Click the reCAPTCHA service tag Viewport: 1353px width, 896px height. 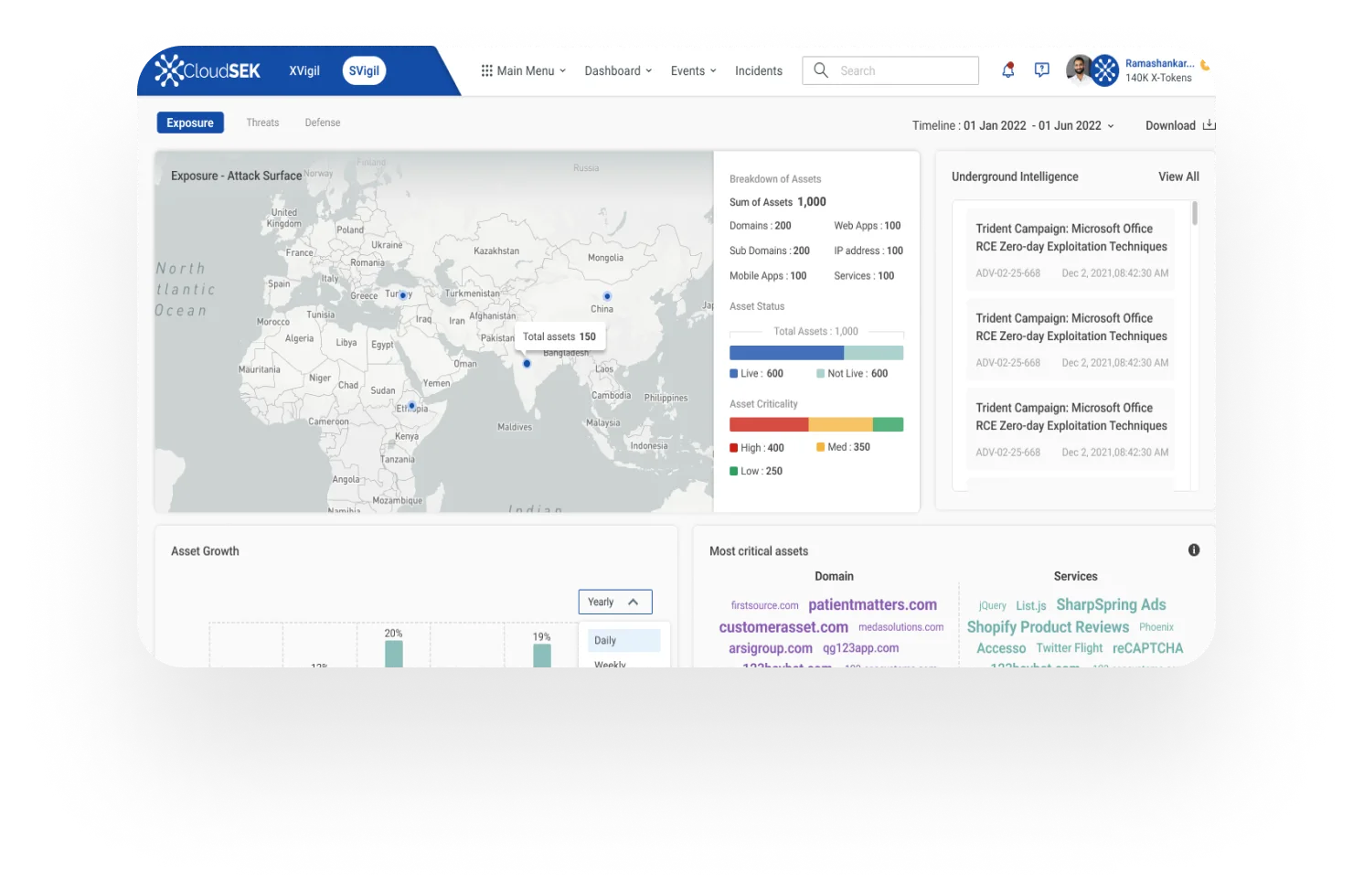[1147, 648]
